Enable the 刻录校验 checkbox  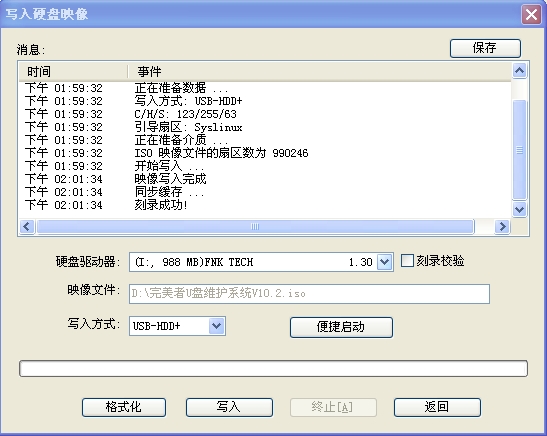pyautogui.click(x=407, y=261)
